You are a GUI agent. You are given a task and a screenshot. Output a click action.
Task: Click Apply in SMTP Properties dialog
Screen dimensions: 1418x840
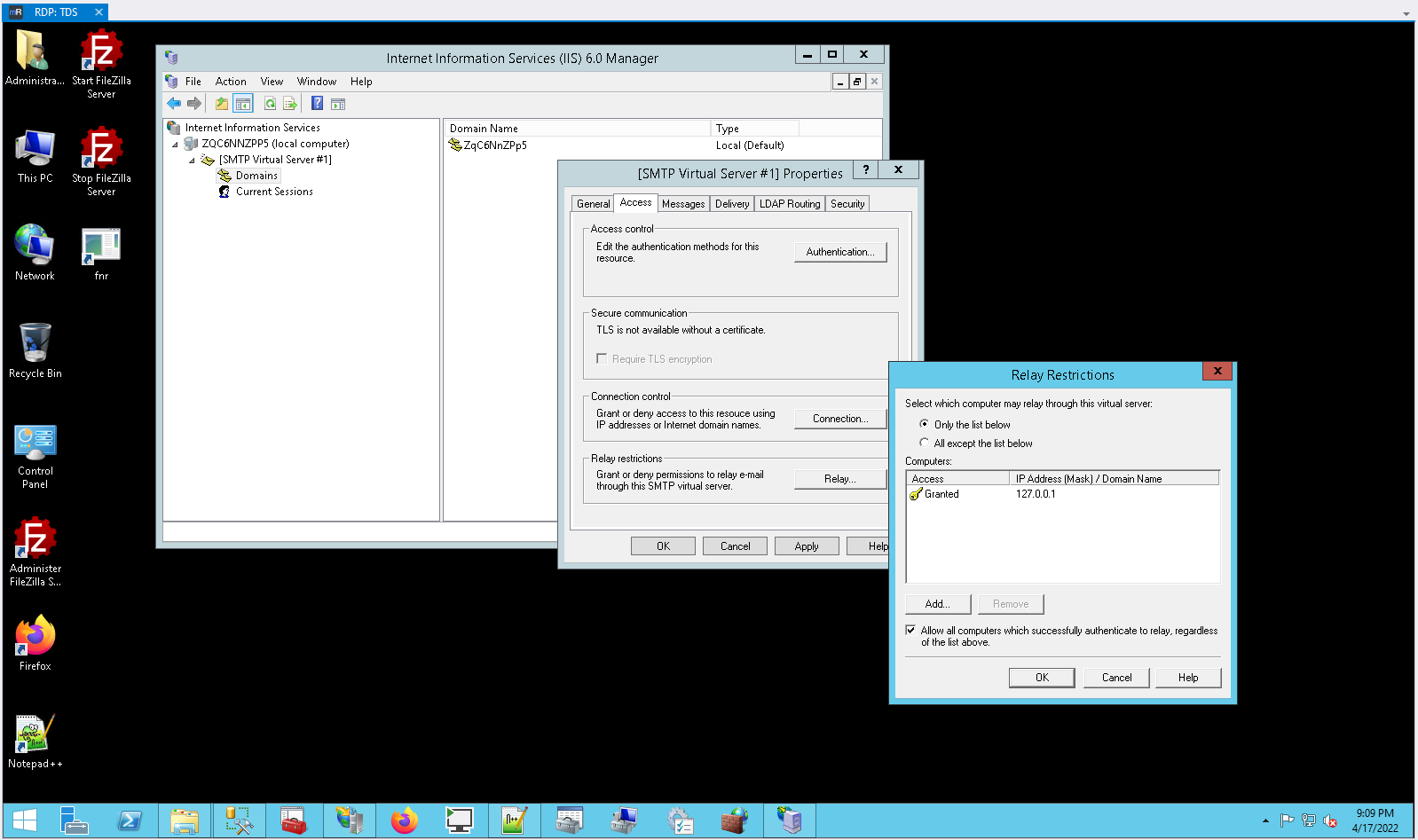pos(807,546)
